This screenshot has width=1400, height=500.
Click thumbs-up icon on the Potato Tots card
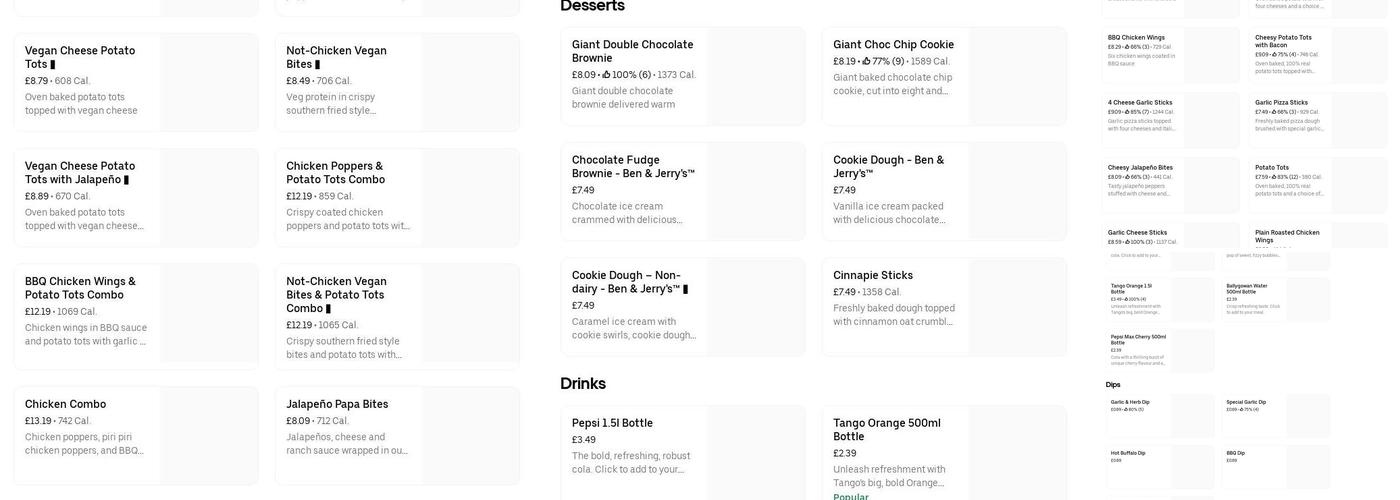(1274, 177)
